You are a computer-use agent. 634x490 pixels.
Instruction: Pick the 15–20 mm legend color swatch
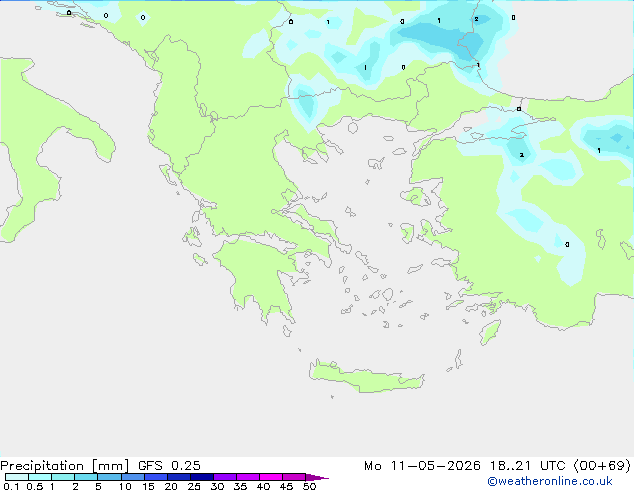click(x=155, y=477)
